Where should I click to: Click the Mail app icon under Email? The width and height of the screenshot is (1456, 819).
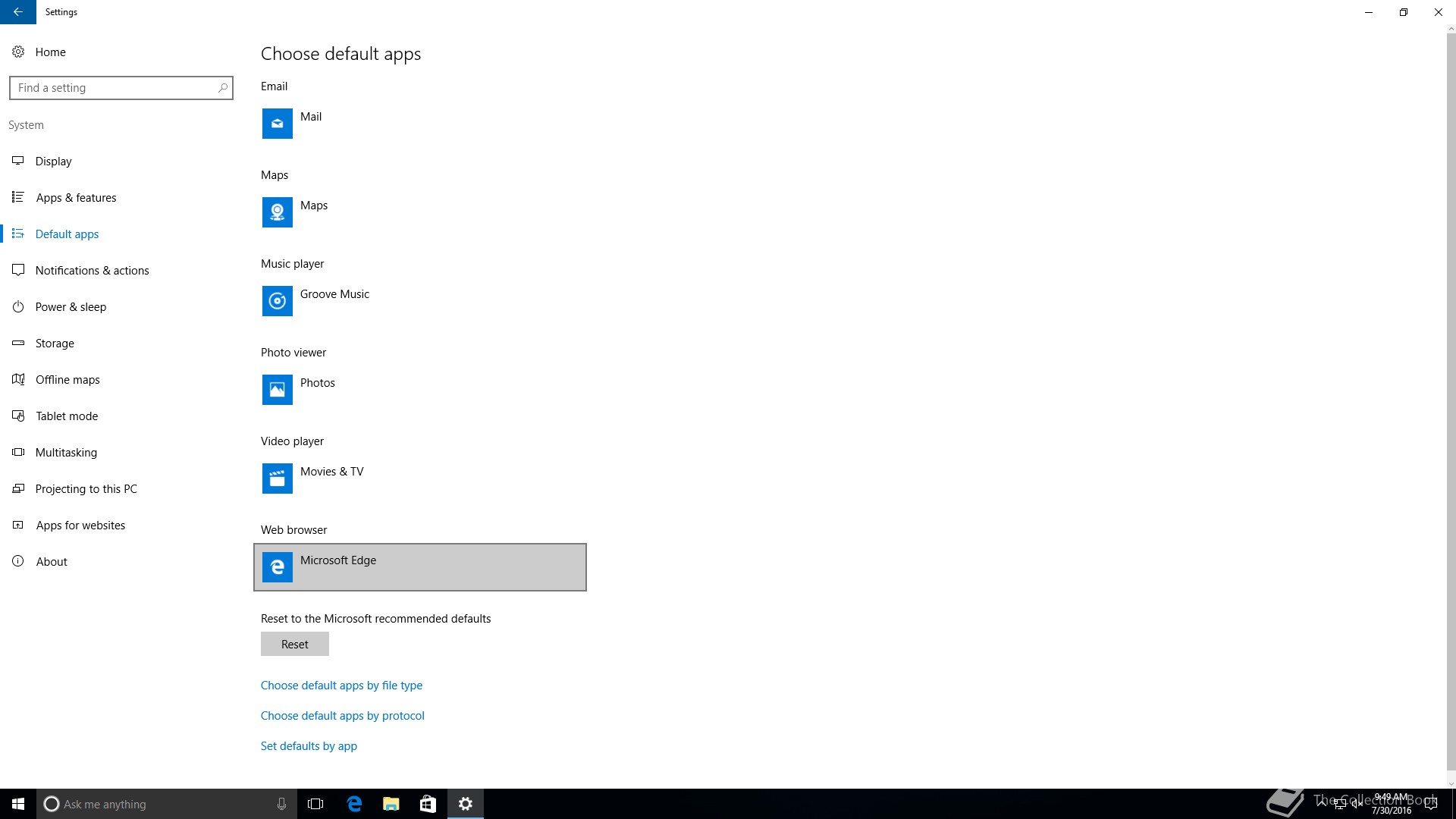coord(278,124)
